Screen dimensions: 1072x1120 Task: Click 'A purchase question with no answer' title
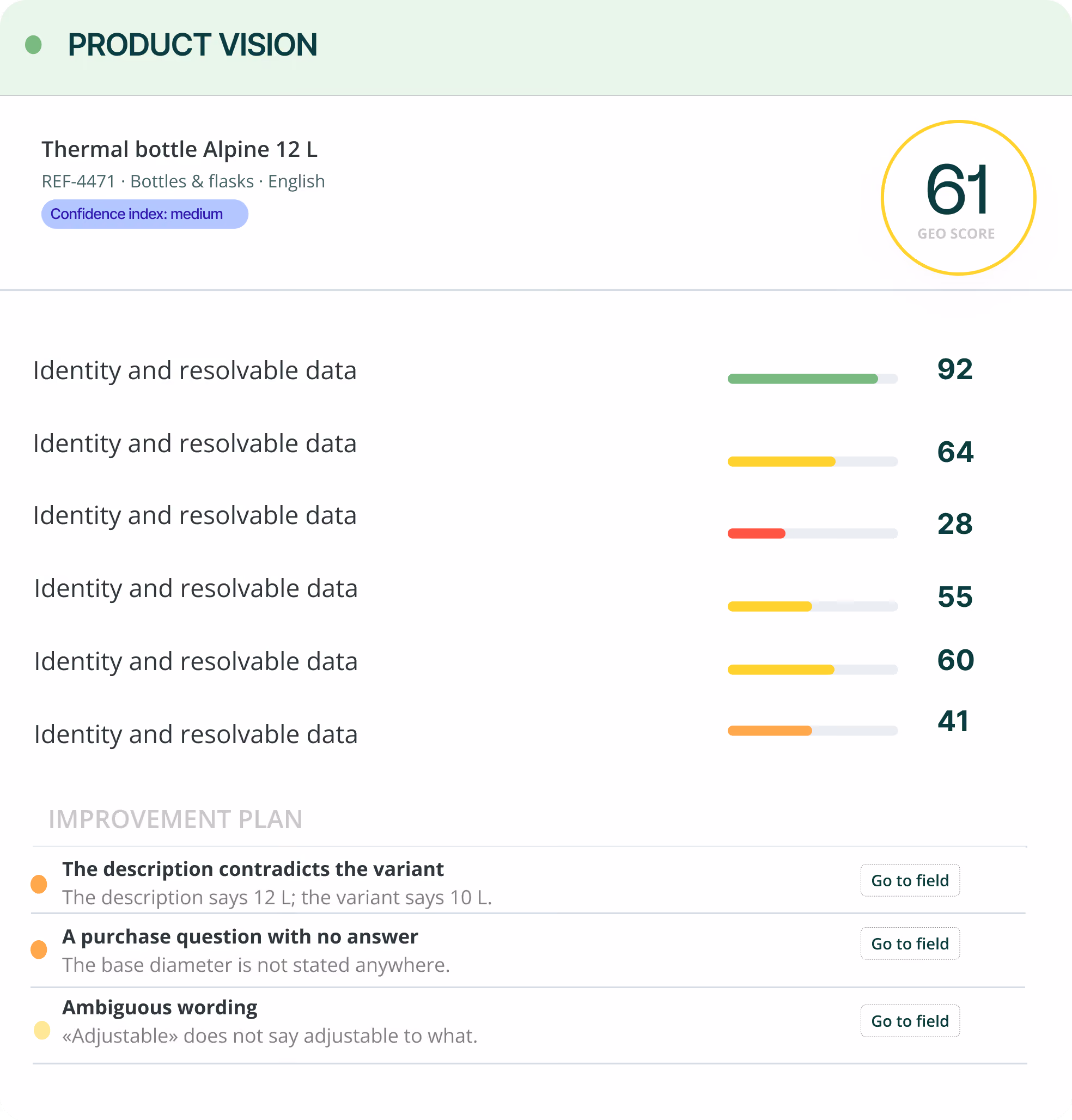(x=241, y=936)
